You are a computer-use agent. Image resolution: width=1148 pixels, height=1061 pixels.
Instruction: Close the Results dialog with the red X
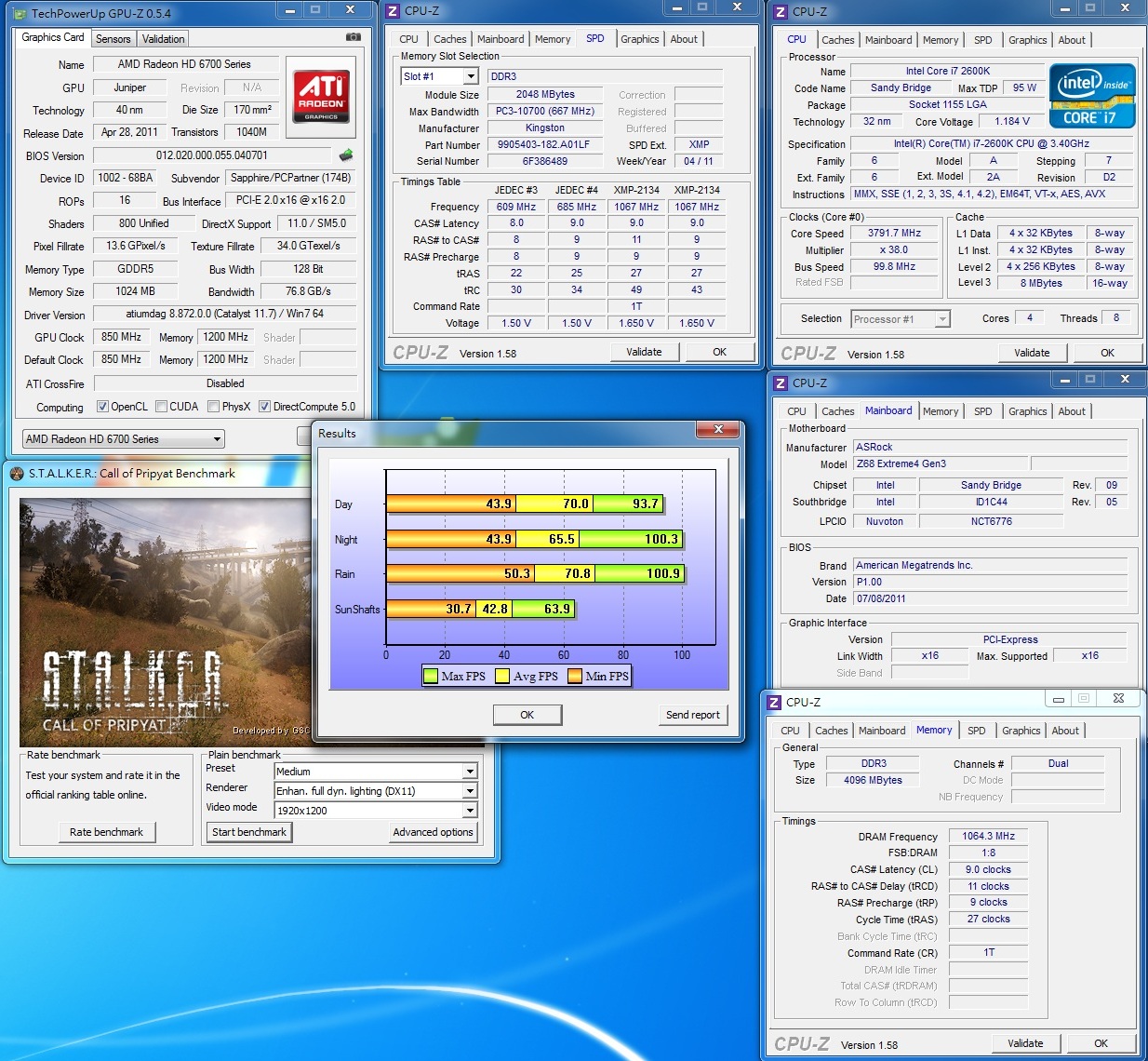pos(718,429)
